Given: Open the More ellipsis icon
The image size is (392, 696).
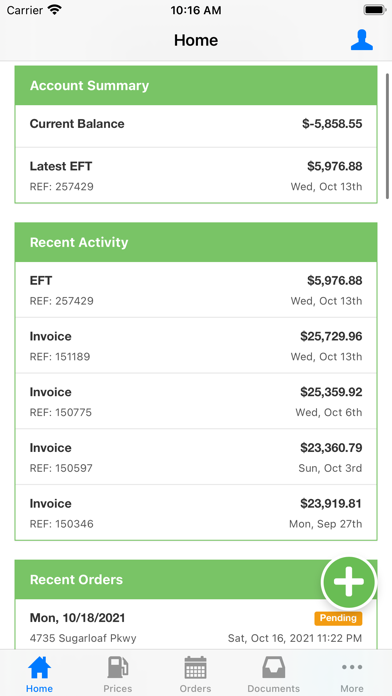Looking at the screenshot, I should (x=352, y=667).
